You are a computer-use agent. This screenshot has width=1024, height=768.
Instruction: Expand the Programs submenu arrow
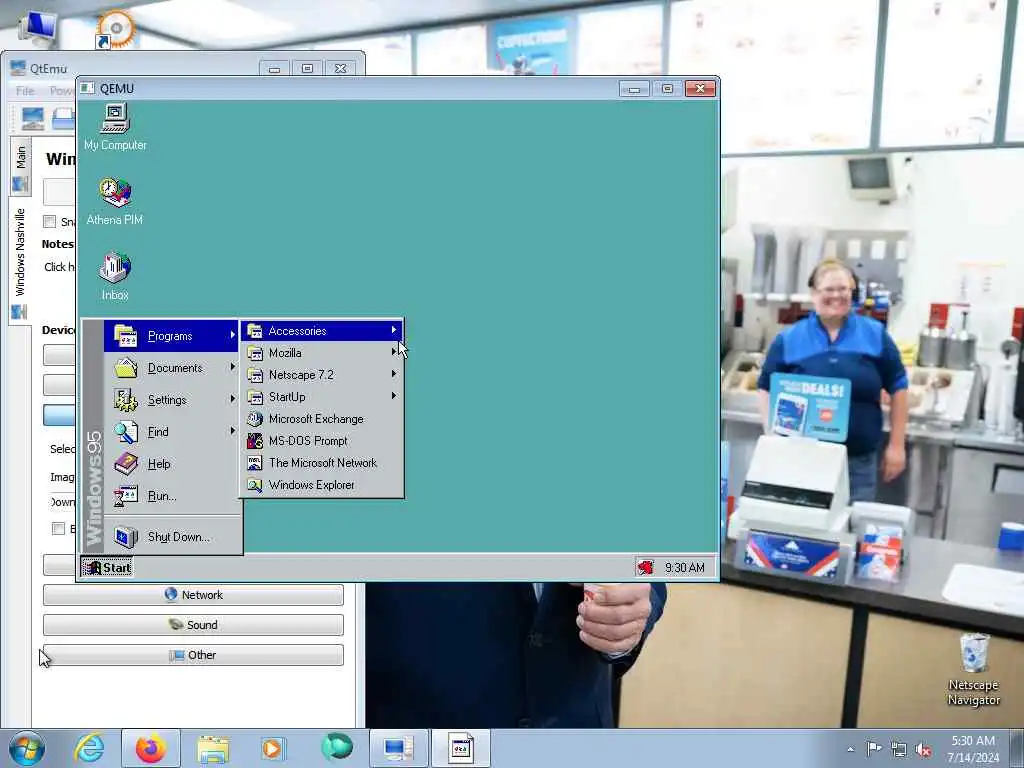point(232,335)
